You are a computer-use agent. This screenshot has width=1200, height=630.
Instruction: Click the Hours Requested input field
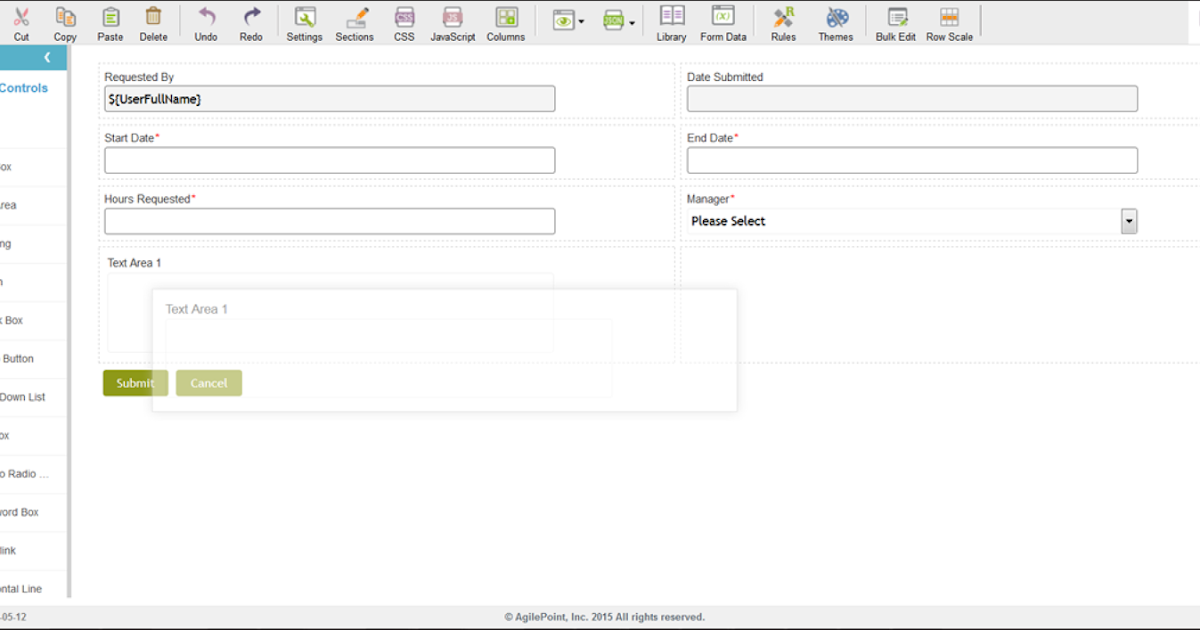tap(329, 220)
